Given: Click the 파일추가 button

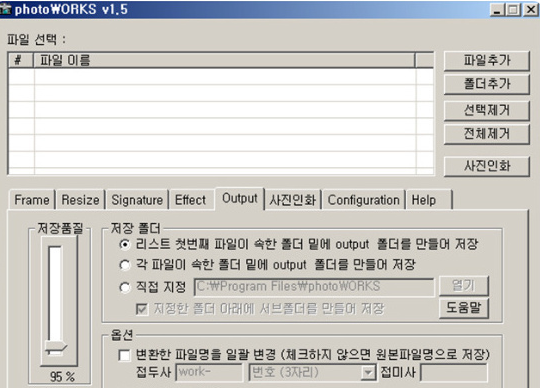Looking at the screenshot, I should tap(486, 61).
